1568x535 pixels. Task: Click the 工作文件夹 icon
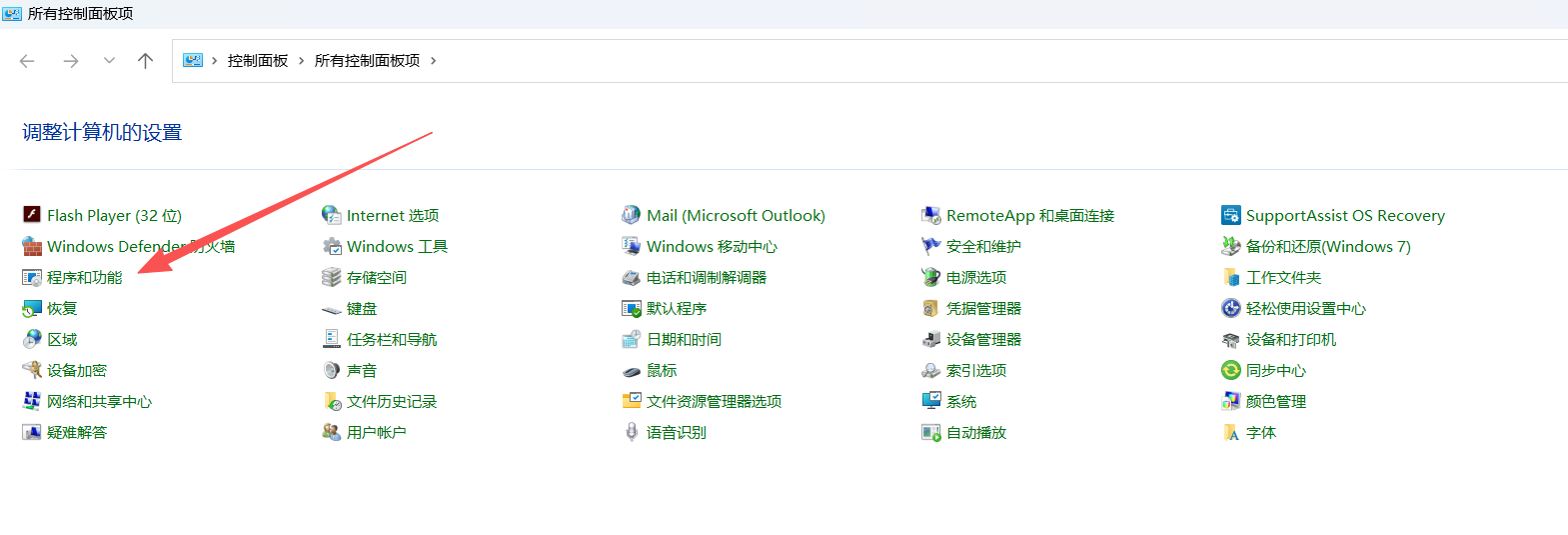coord(1231,277)
